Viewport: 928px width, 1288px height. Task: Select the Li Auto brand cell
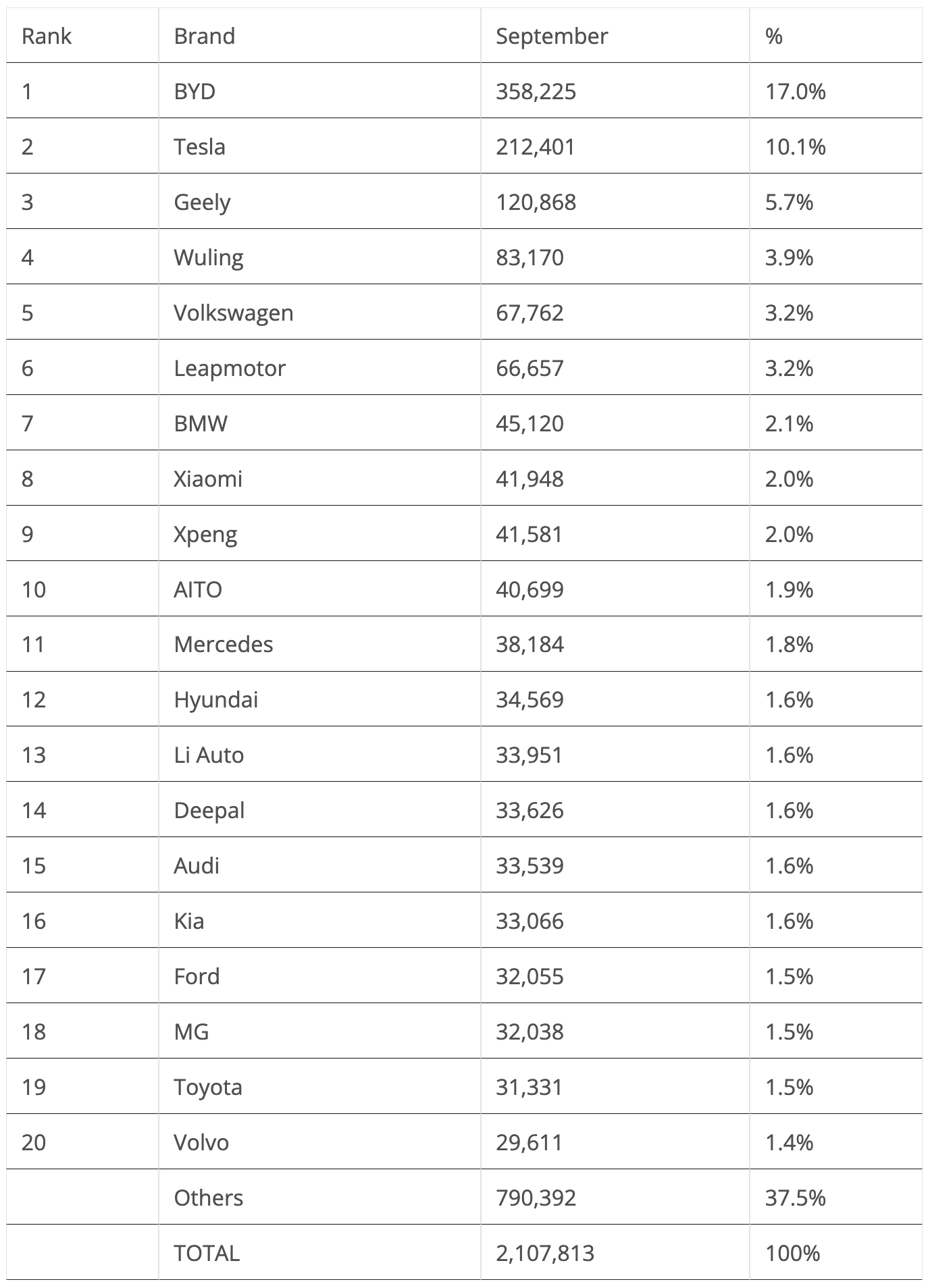[208, 755]
